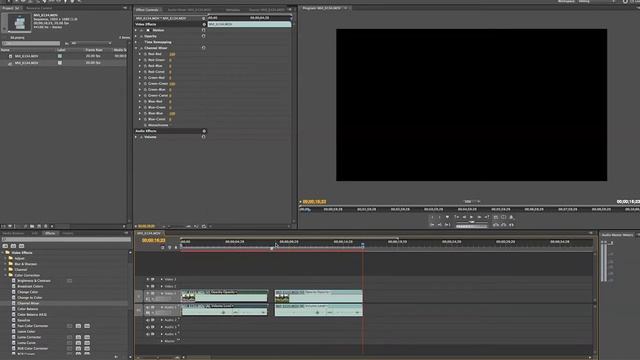This screenshot has height=360, width=640.
Task: Click the shuttle slider in Program monitor
Action: (472, 222)
